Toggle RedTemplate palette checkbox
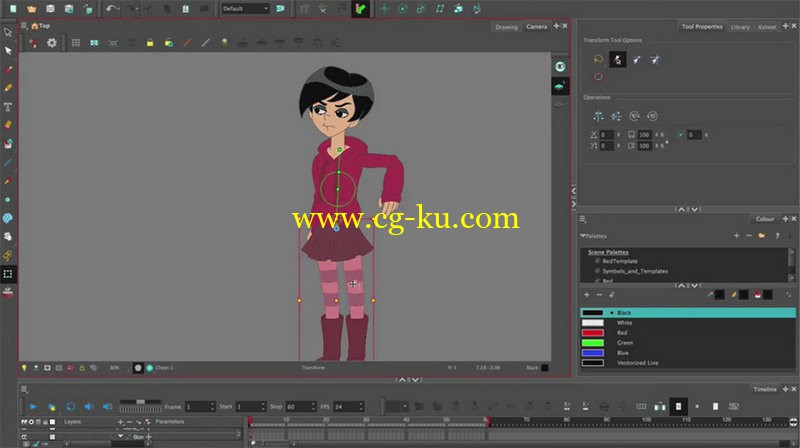The image size is (800, 448). point(597,261)
